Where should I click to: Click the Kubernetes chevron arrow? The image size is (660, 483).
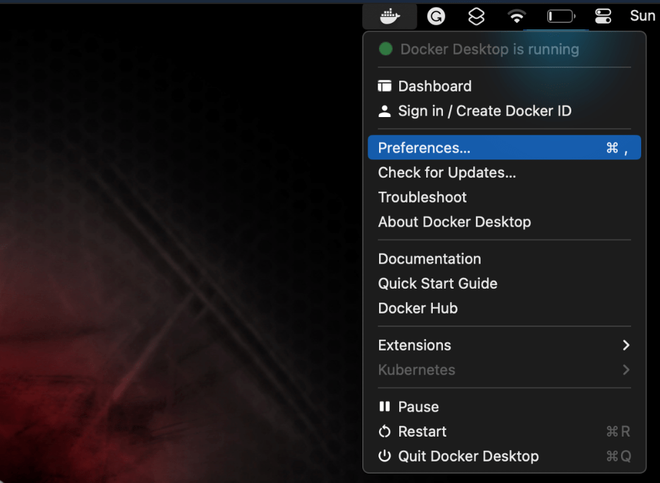(626, 370)
